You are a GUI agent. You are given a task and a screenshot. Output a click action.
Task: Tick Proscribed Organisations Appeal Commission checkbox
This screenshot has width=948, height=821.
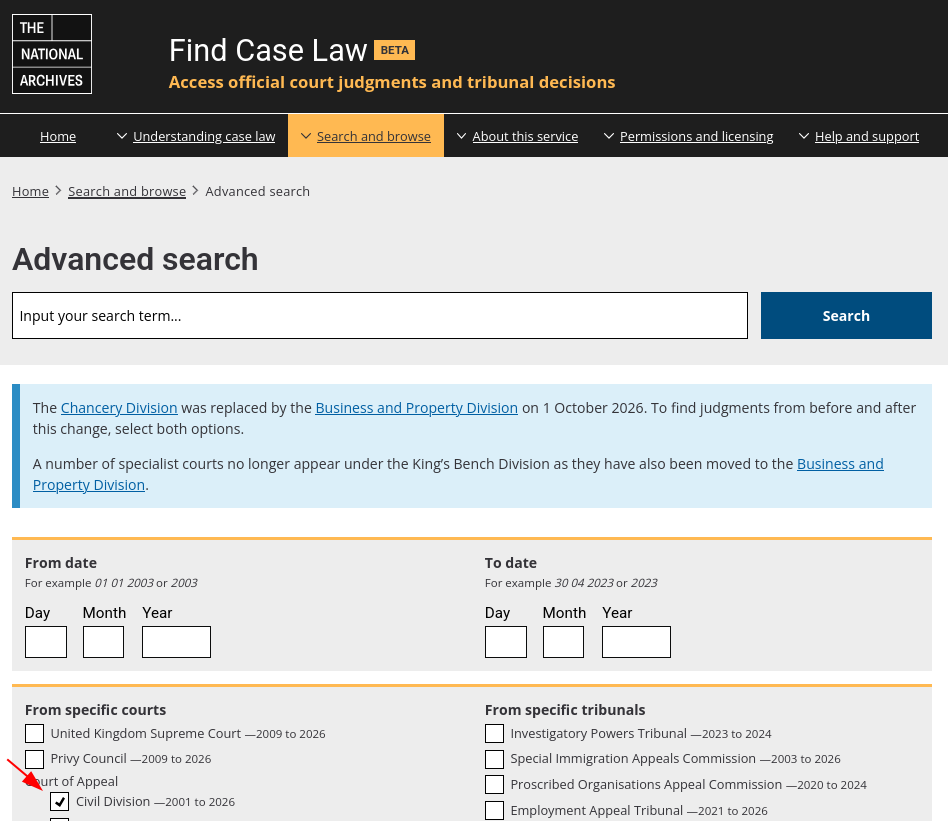[x=495, y=785]
